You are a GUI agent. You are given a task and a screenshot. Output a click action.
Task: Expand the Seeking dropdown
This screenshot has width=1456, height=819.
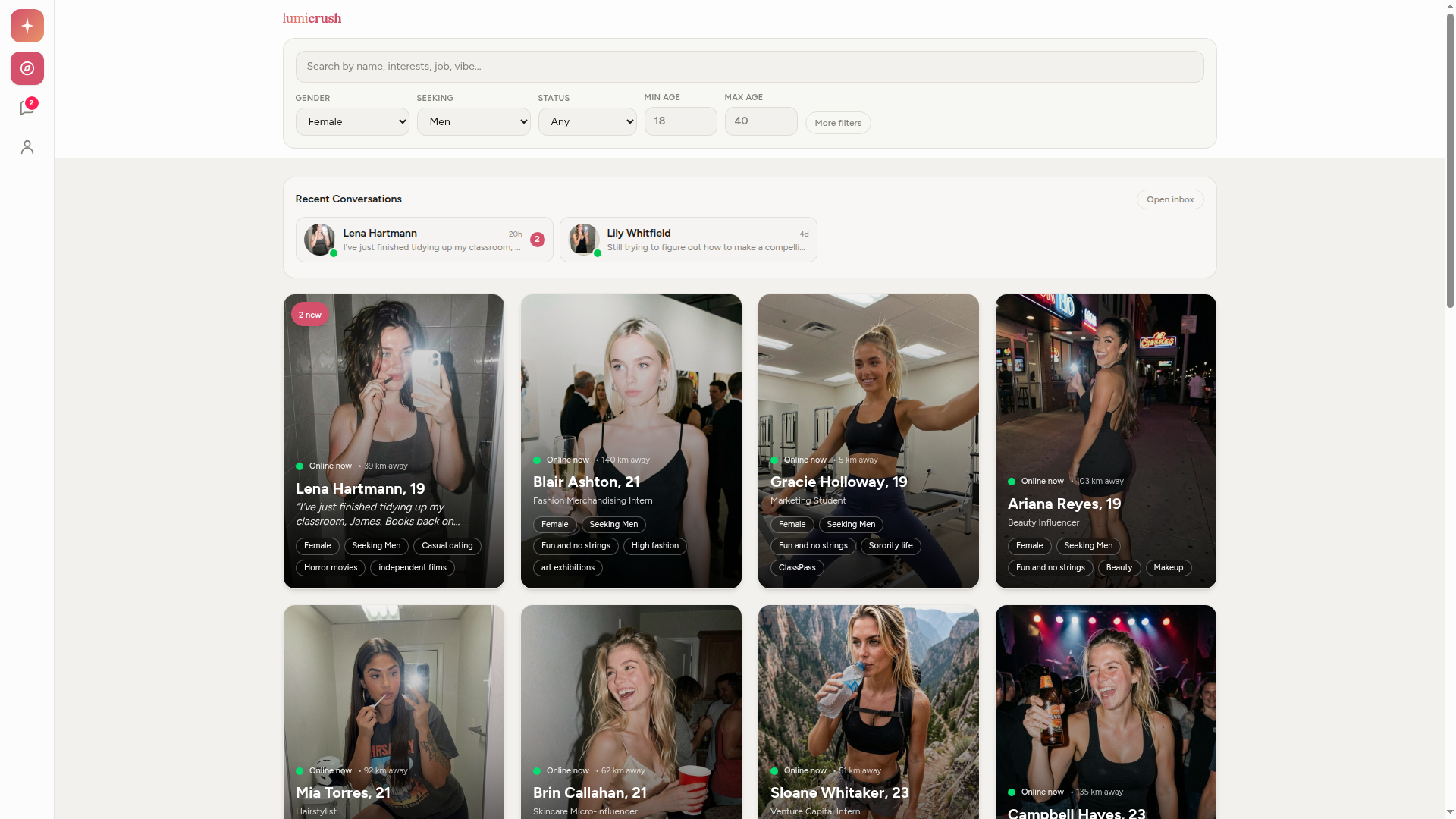point(473,121)
